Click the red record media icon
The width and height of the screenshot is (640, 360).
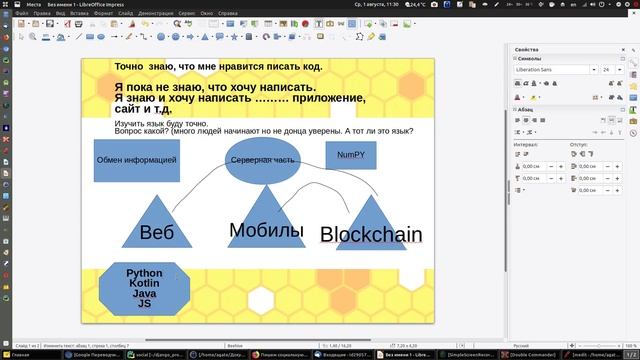pyautogui.click(x=305, y=24)
